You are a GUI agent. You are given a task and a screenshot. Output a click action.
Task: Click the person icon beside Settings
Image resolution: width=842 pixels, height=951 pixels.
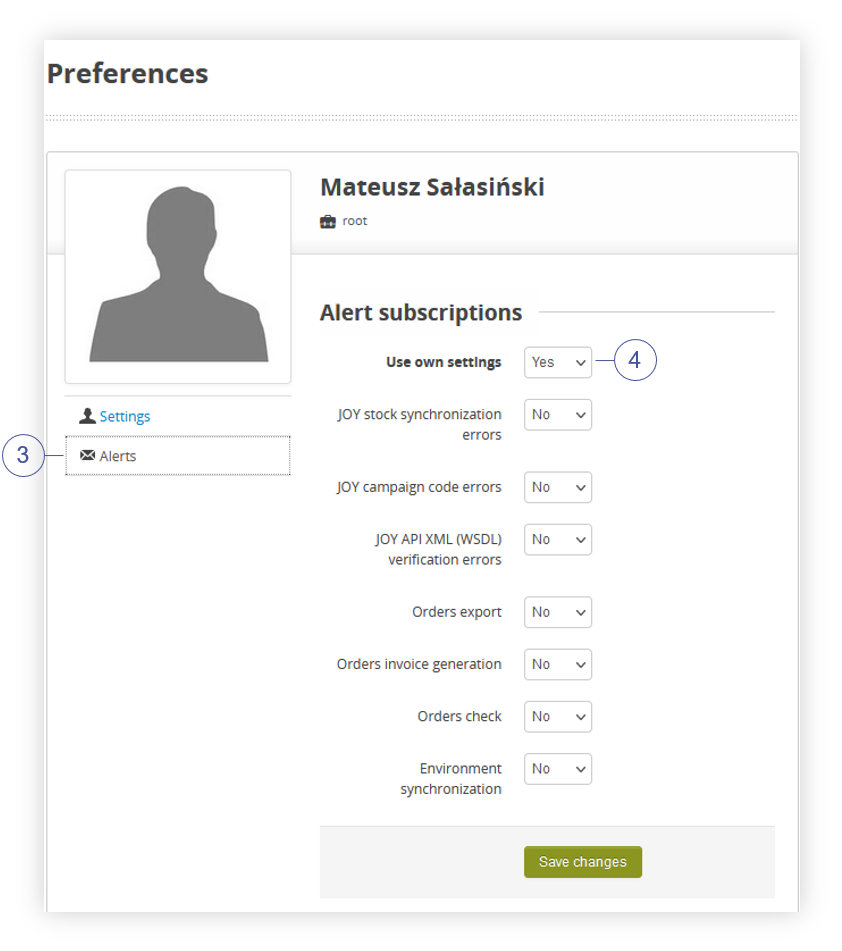point(87,416)
